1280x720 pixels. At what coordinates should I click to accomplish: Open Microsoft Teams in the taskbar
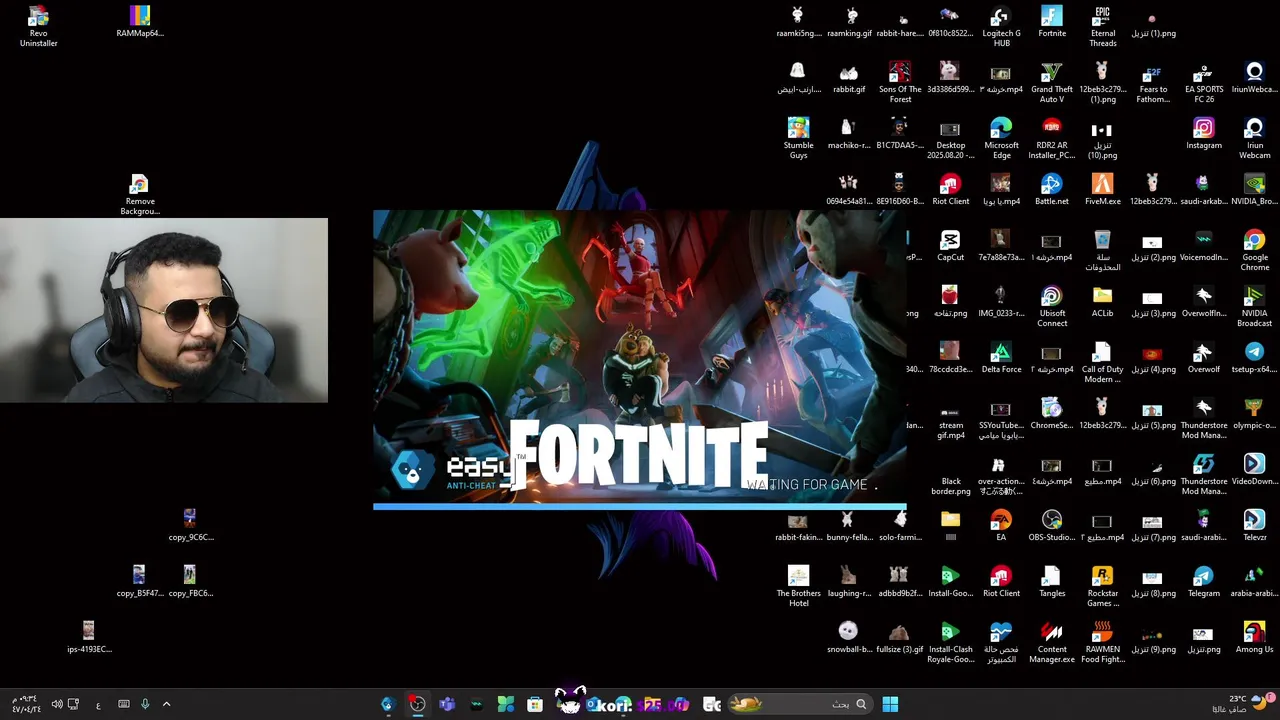click(447, 704)
